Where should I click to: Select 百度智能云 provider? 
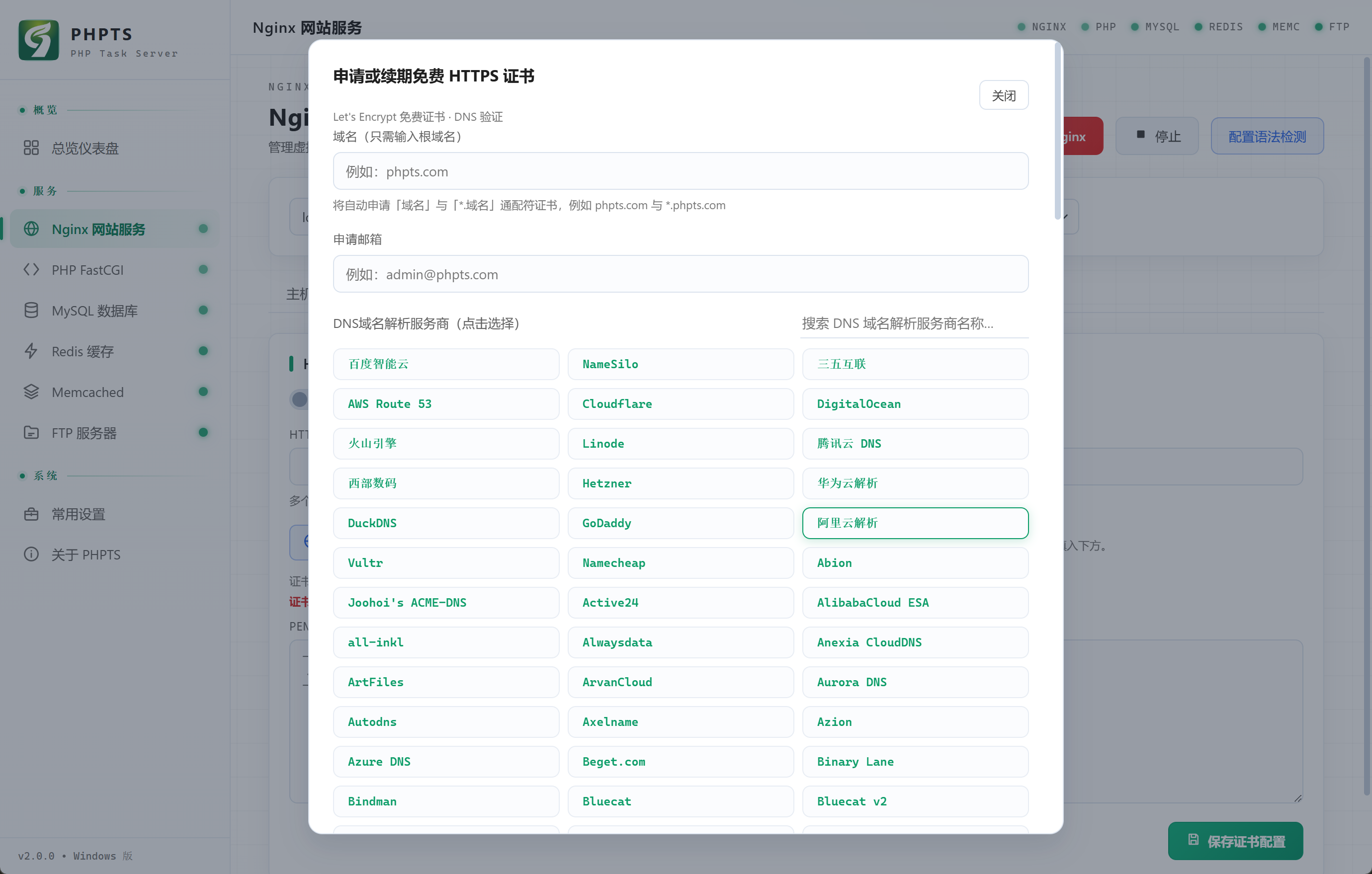tap(446, 364)
